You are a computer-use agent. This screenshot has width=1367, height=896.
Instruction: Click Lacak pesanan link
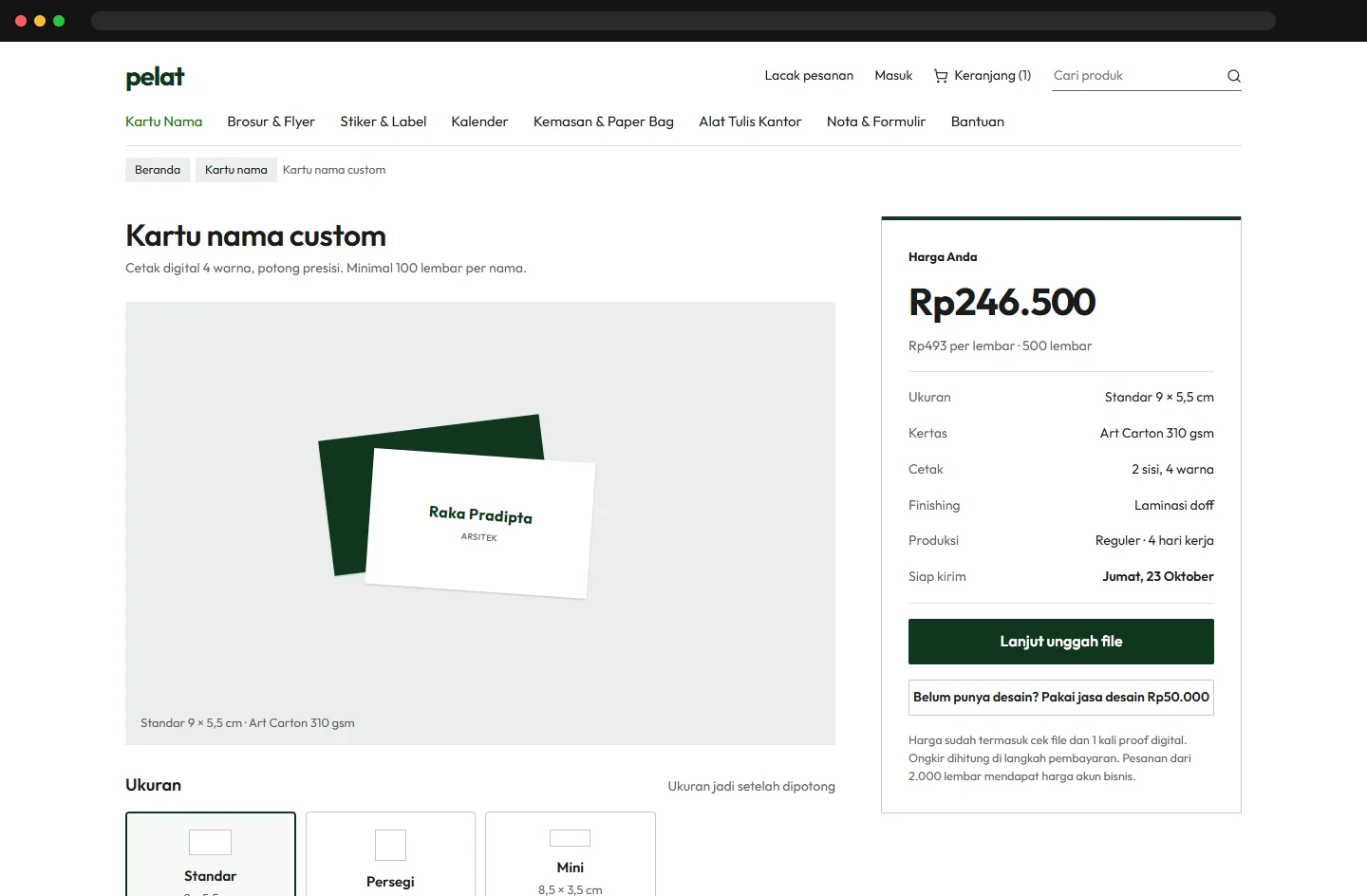(809, 76)
